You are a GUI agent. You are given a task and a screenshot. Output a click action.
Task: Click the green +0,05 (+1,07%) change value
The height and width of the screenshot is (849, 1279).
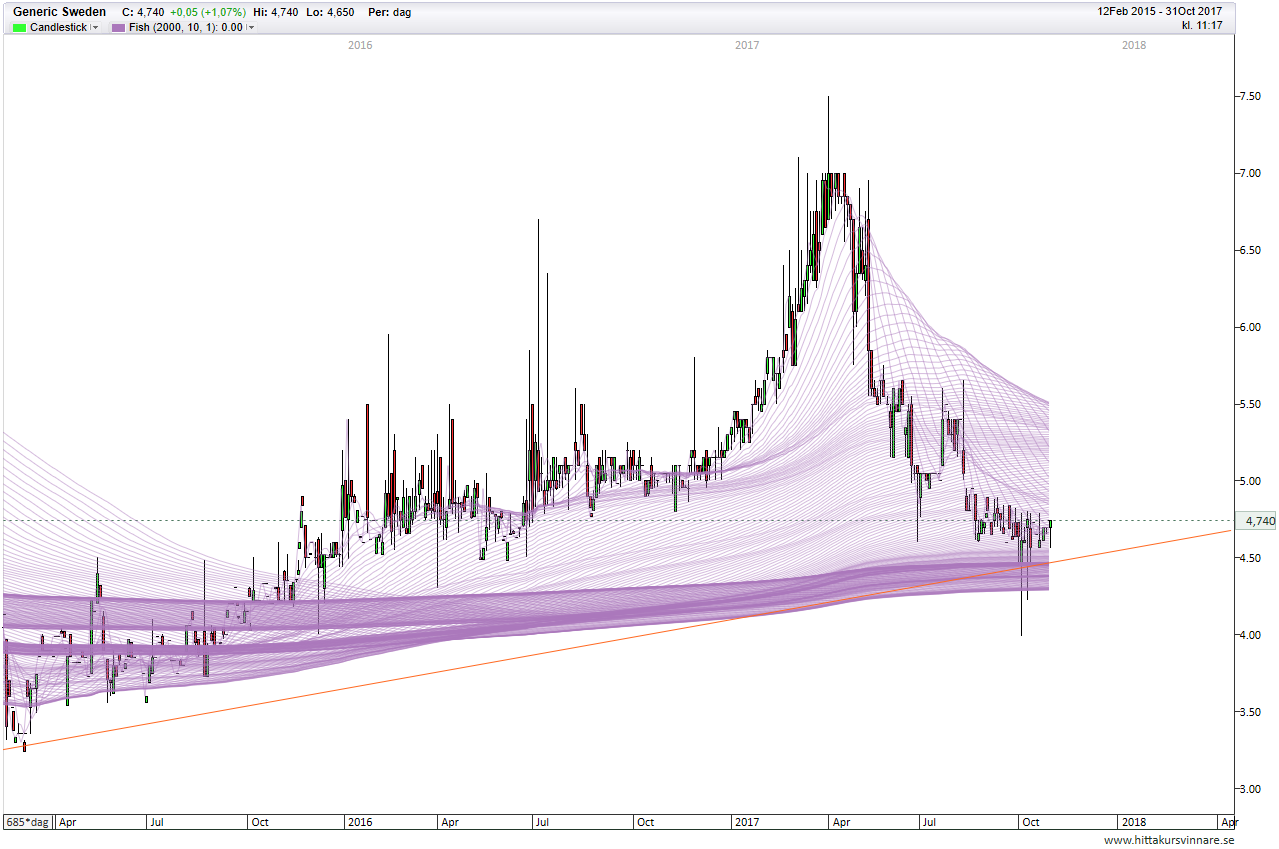[x=208, y=12]
